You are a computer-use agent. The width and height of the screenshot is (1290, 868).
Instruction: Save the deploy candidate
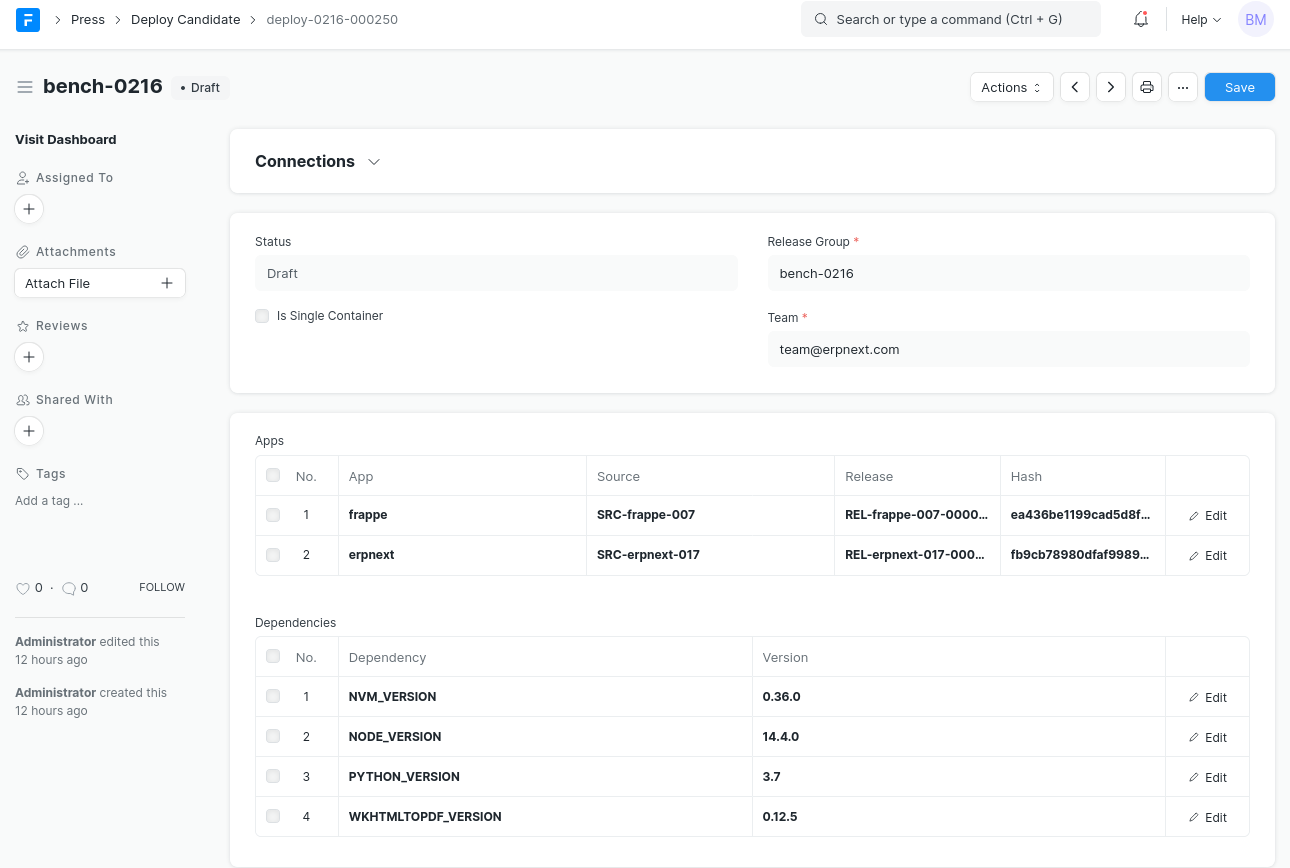pos(1239,88)
